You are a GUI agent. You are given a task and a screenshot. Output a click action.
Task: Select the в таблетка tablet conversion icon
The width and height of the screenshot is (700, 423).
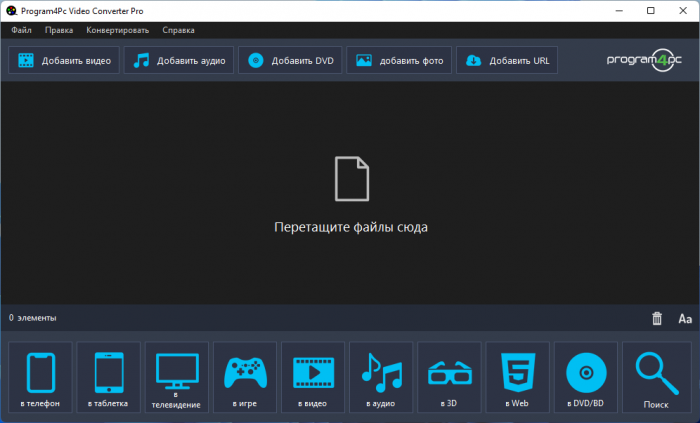click(108, 377)
